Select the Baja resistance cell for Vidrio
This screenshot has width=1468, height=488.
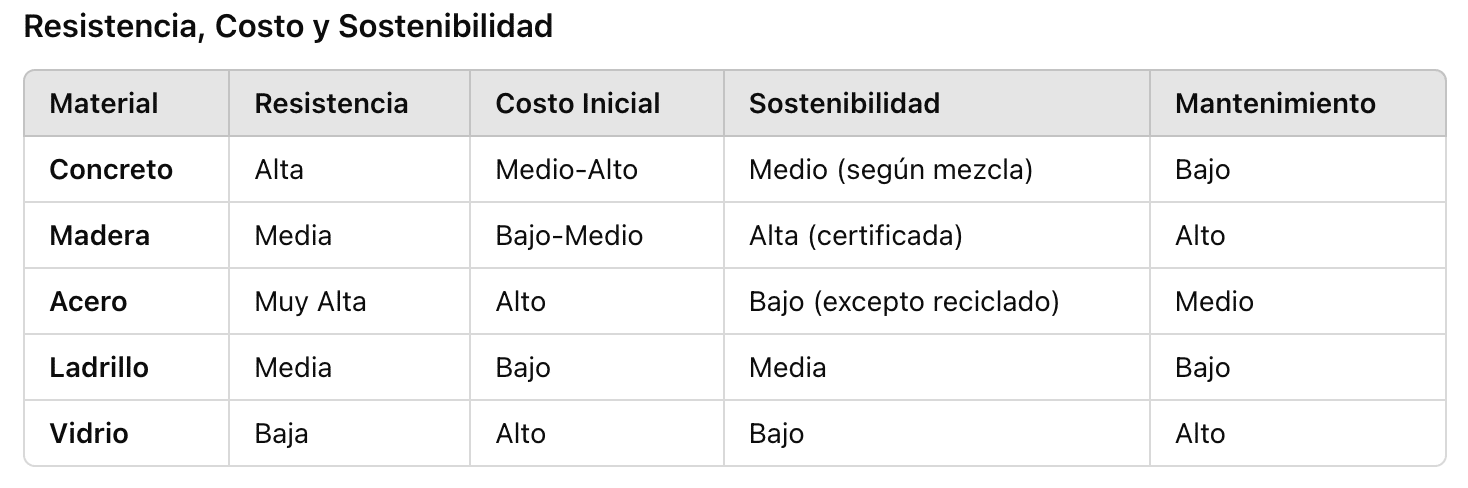(x=281, y=434)
